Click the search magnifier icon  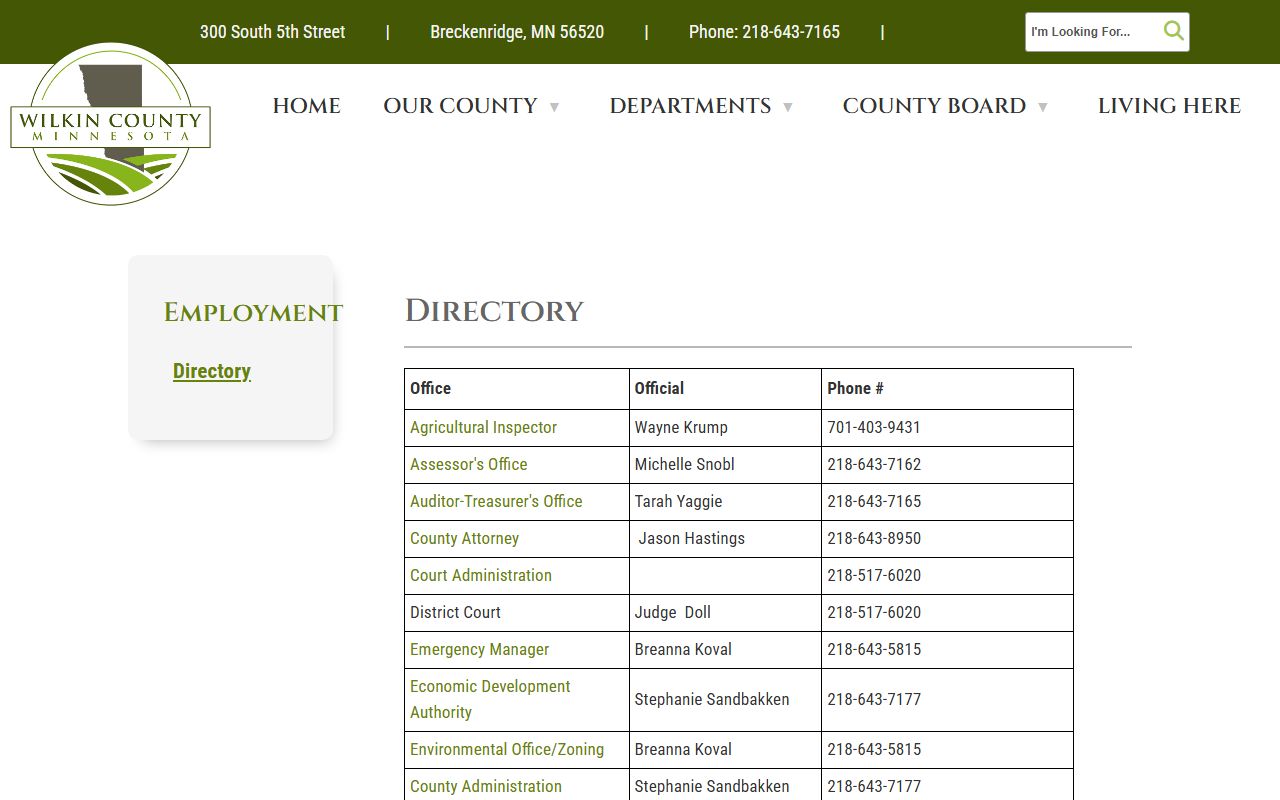point(1173,31)
